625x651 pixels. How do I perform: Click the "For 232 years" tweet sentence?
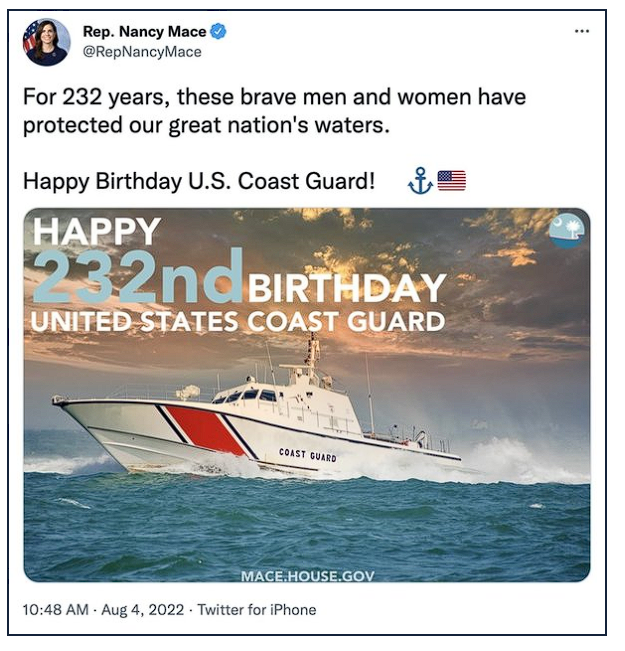[x=274, y=113]
